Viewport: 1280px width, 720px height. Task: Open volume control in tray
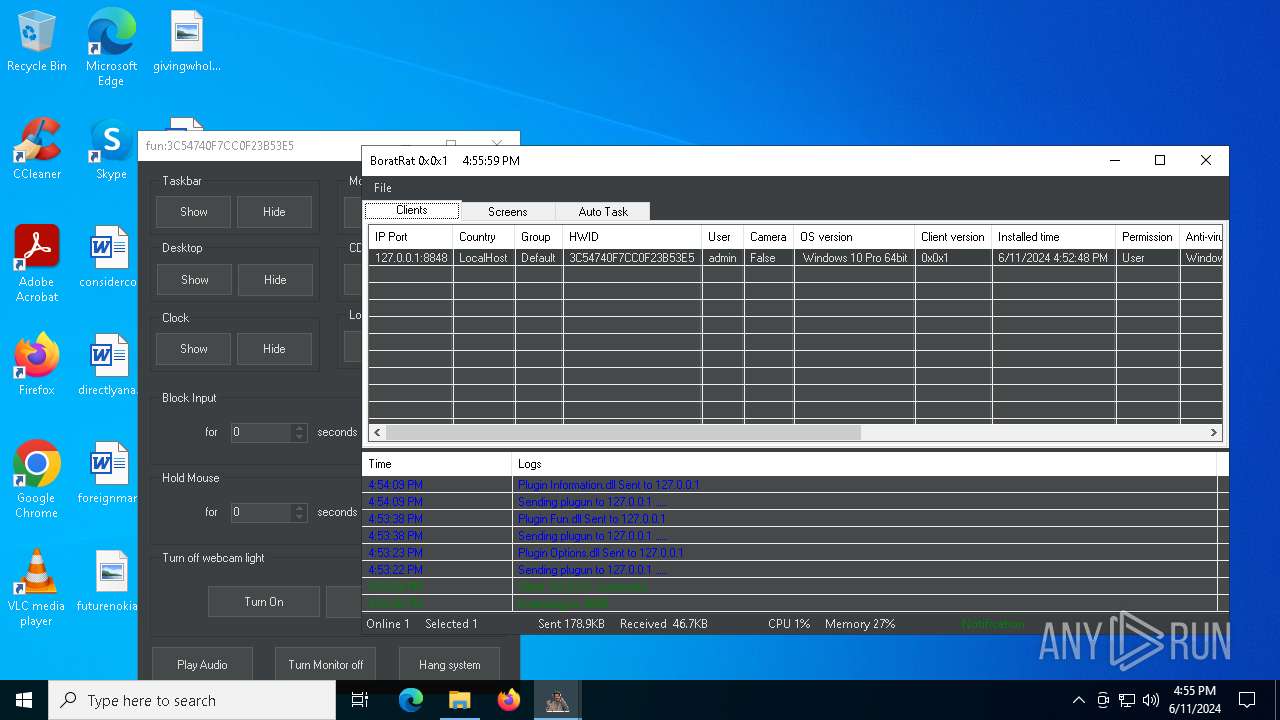tap(1151, 700)
